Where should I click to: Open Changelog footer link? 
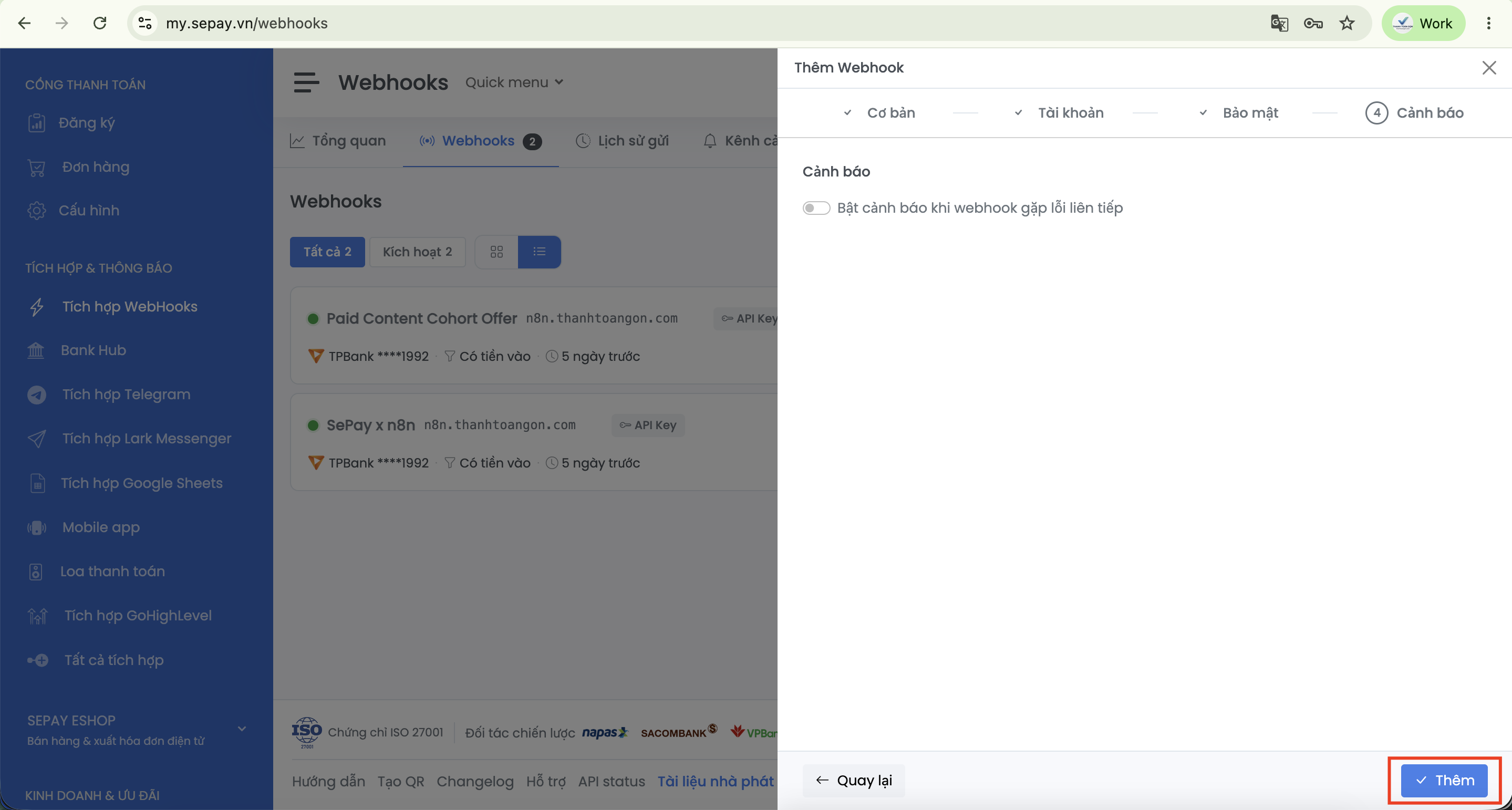coord(475,781)
